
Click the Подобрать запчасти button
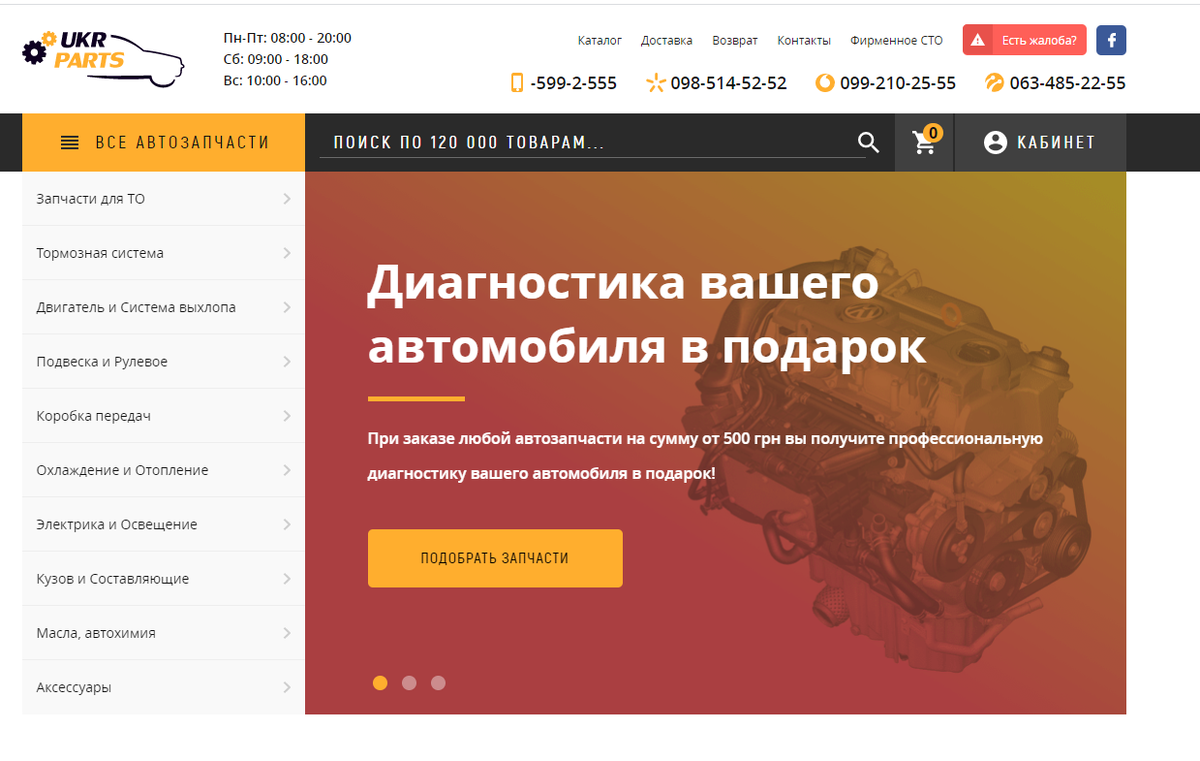click(x=495, y=558)
